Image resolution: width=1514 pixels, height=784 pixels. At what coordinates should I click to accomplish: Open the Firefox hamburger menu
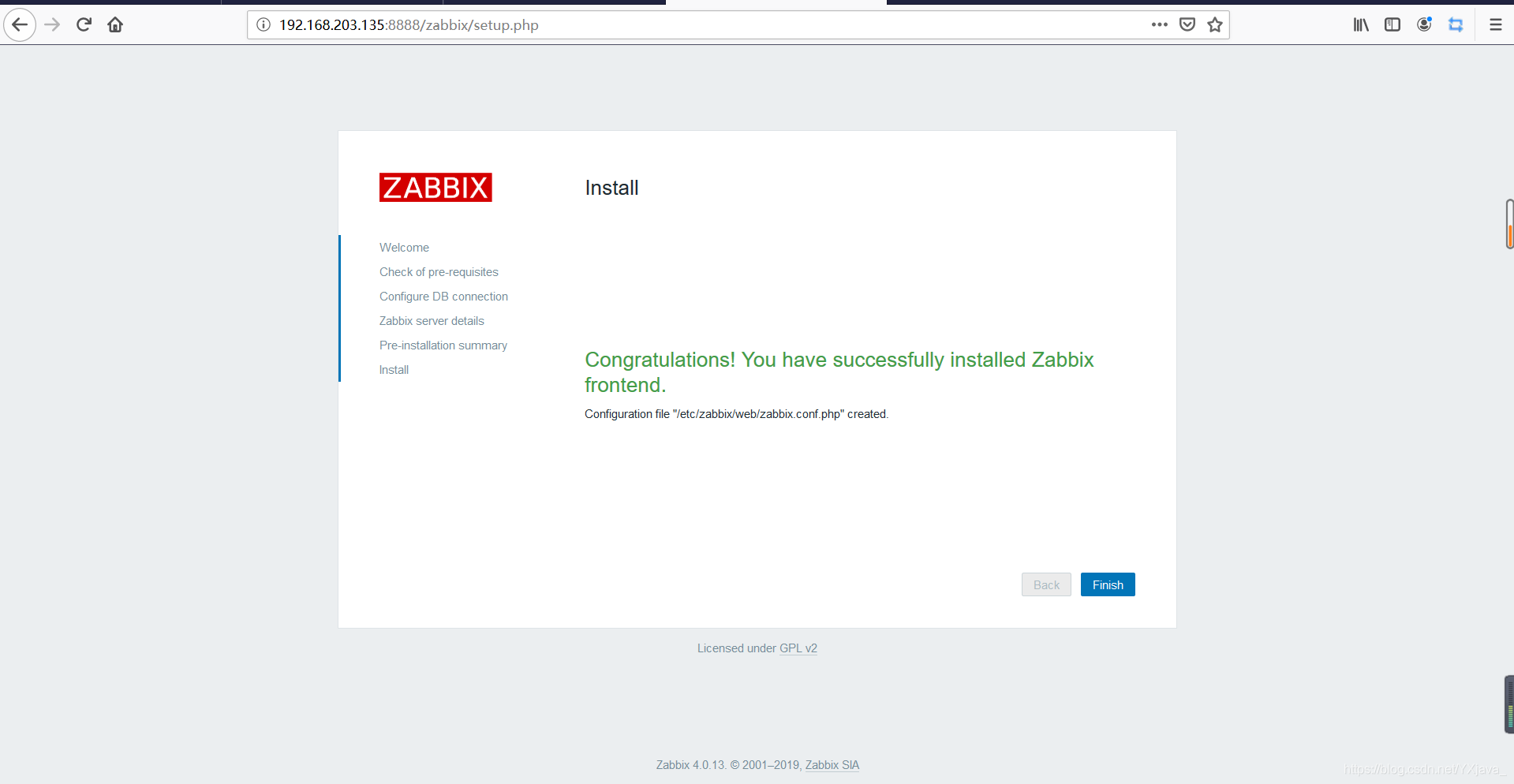(1495, 24)
